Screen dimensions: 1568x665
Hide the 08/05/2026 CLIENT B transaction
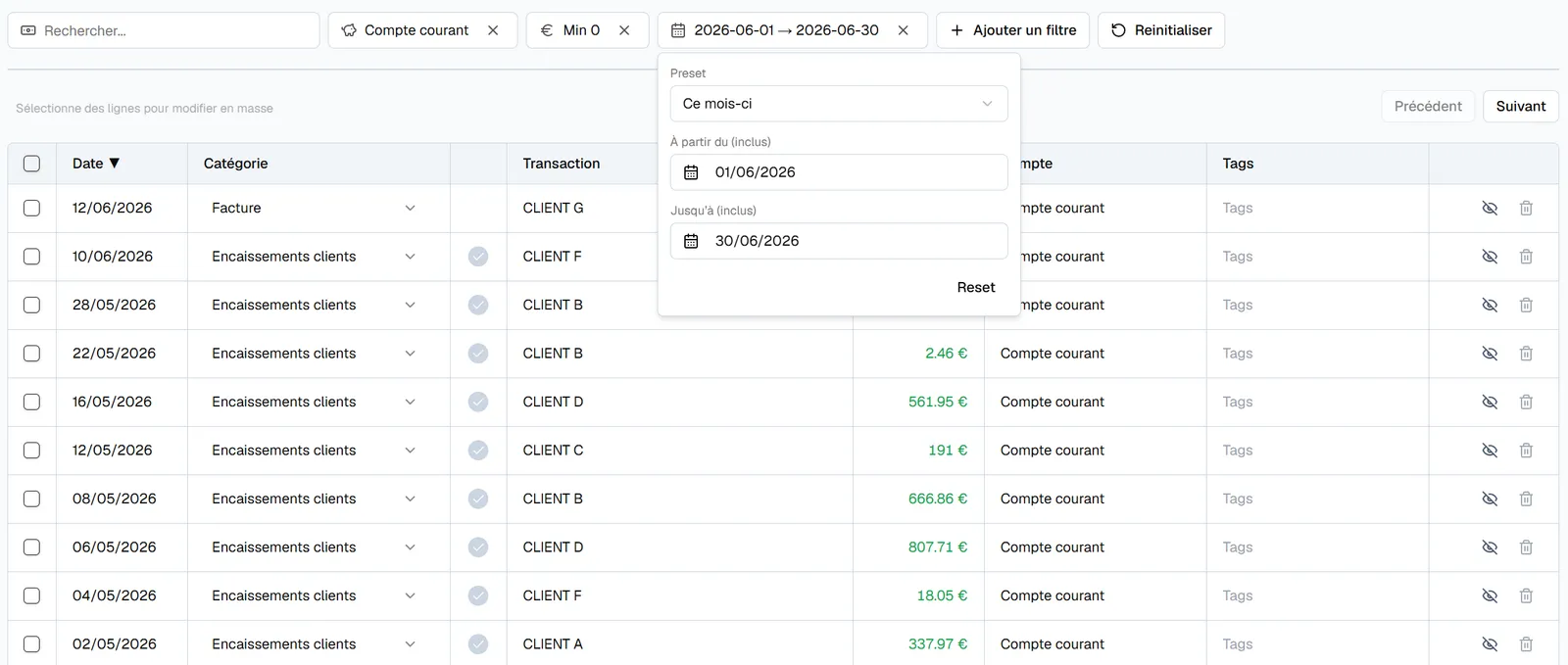[x=1490, y=499]
